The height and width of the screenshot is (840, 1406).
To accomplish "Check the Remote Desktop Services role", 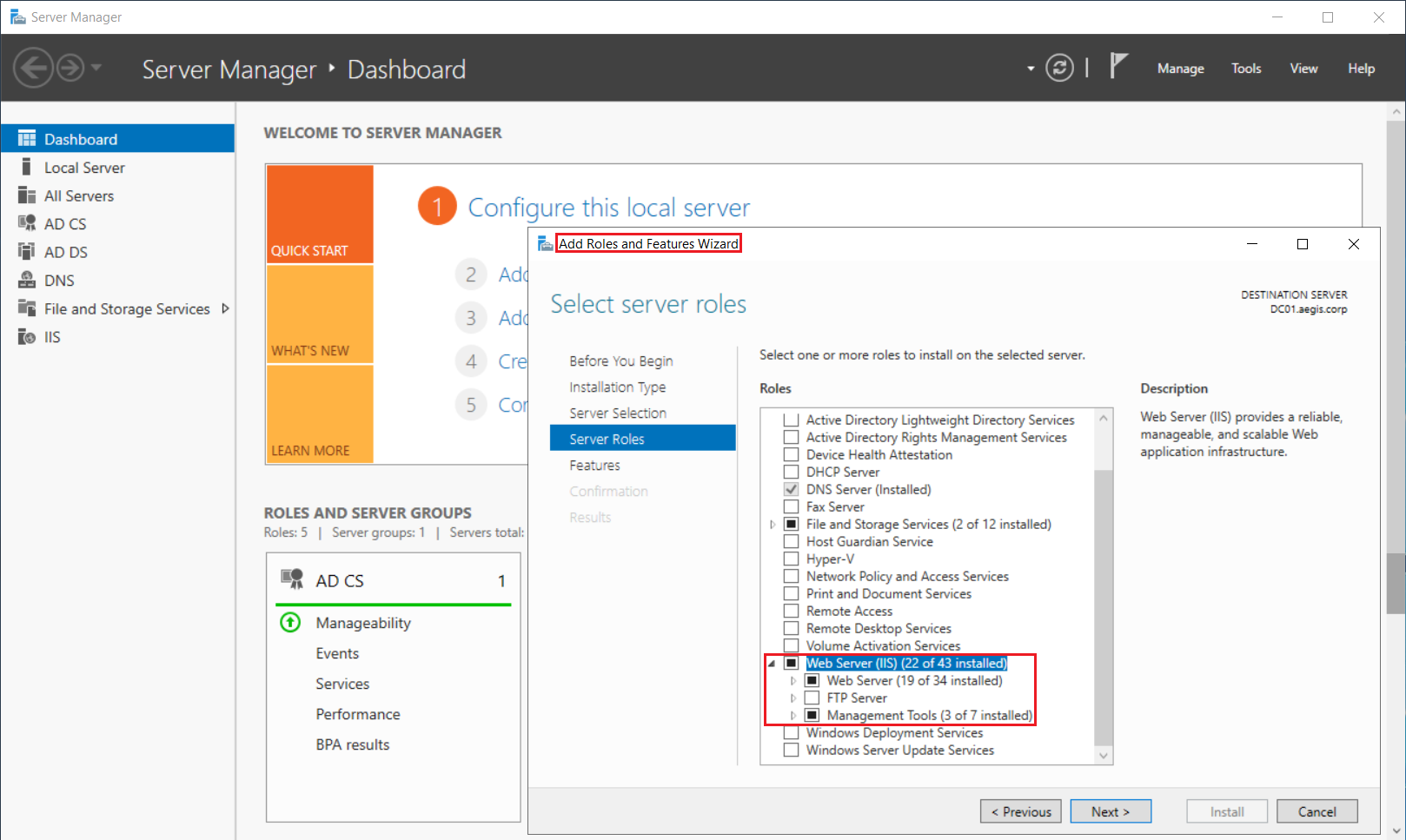I will 791,628.
